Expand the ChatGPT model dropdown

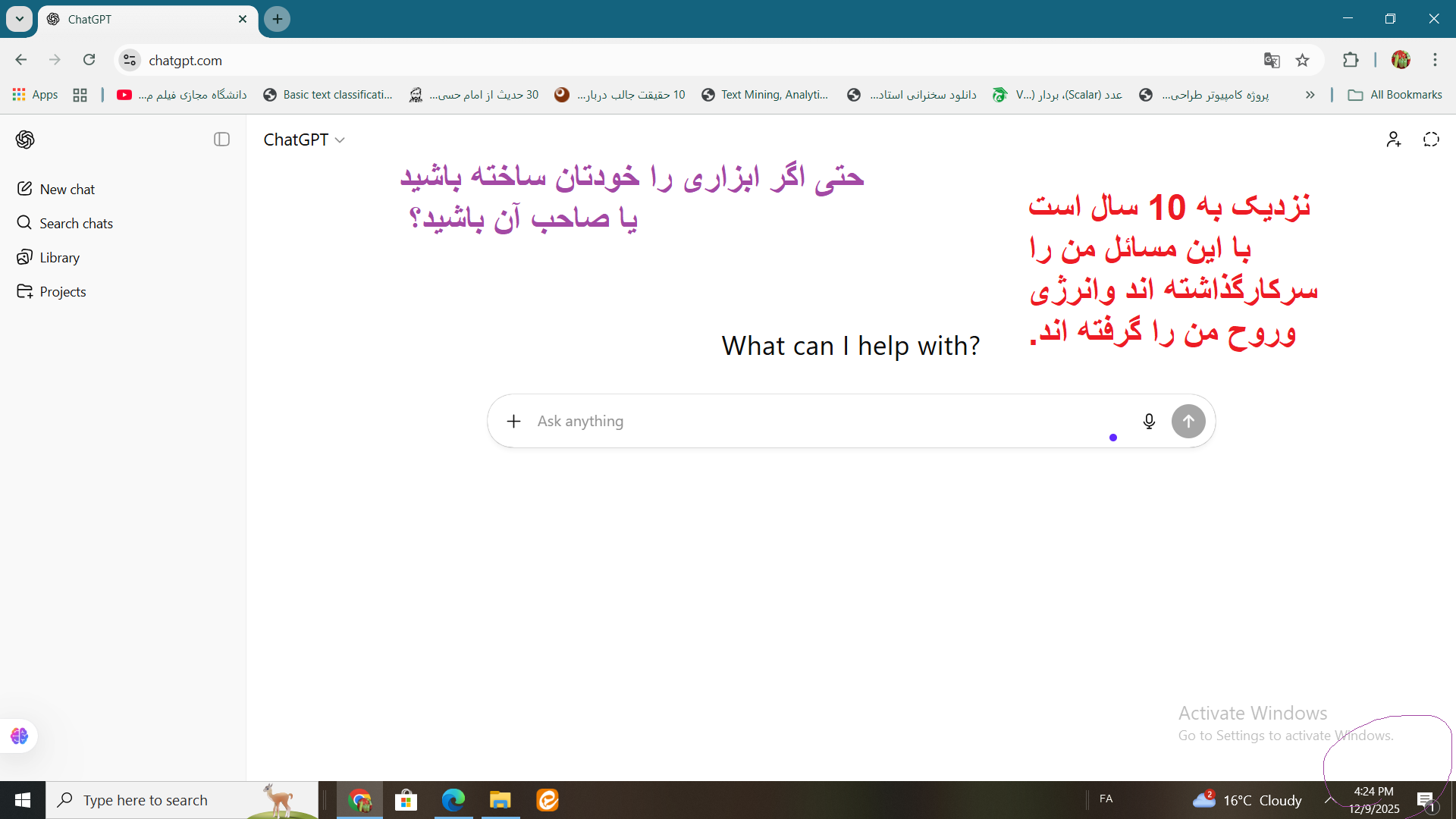click(304, 140)
